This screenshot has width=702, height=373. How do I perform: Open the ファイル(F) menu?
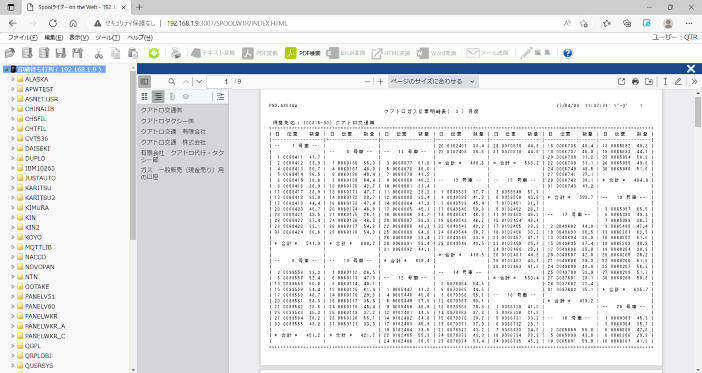[x=23, y=38]
